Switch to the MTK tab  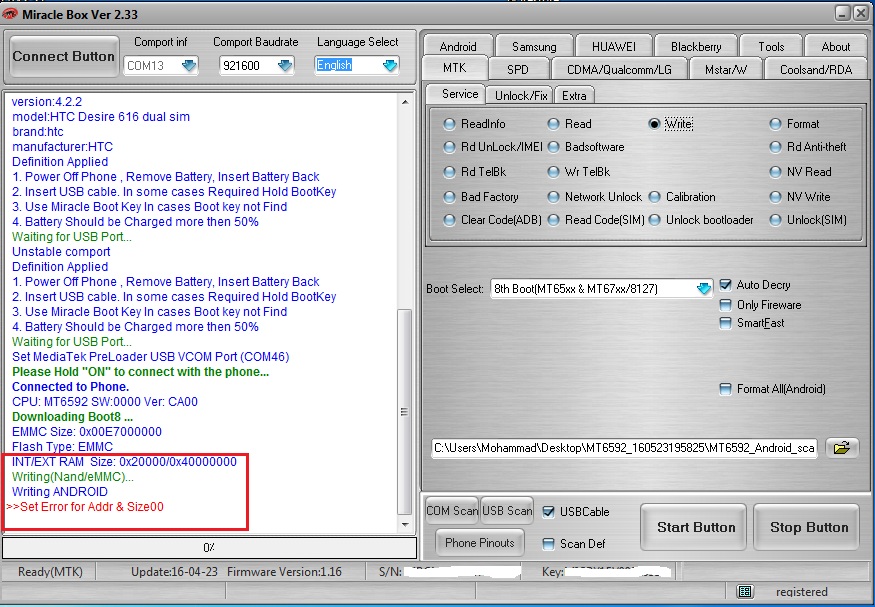tap(455, 68)
